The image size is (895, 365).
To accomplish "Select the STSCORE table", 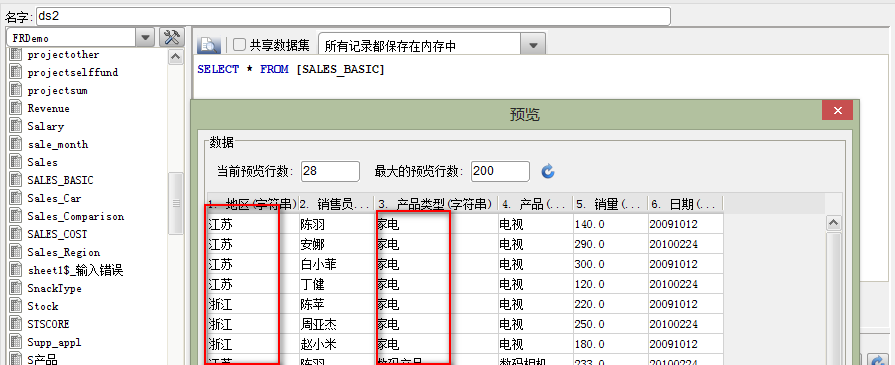I will click(x=49, y=324).
